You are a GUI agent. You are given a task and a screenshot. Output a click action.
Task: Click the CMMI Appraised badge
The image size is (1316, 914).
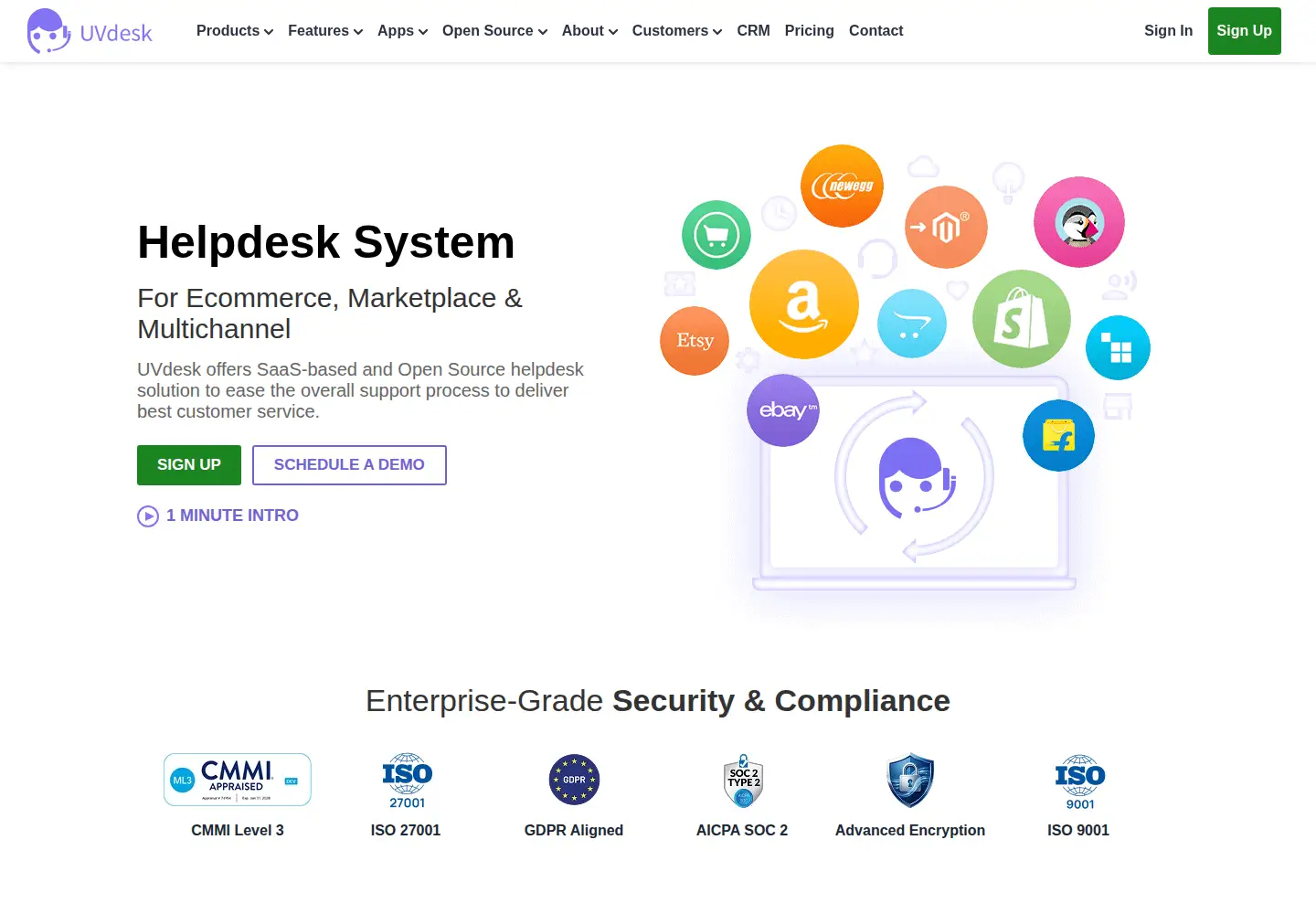[x=238, y=780]
